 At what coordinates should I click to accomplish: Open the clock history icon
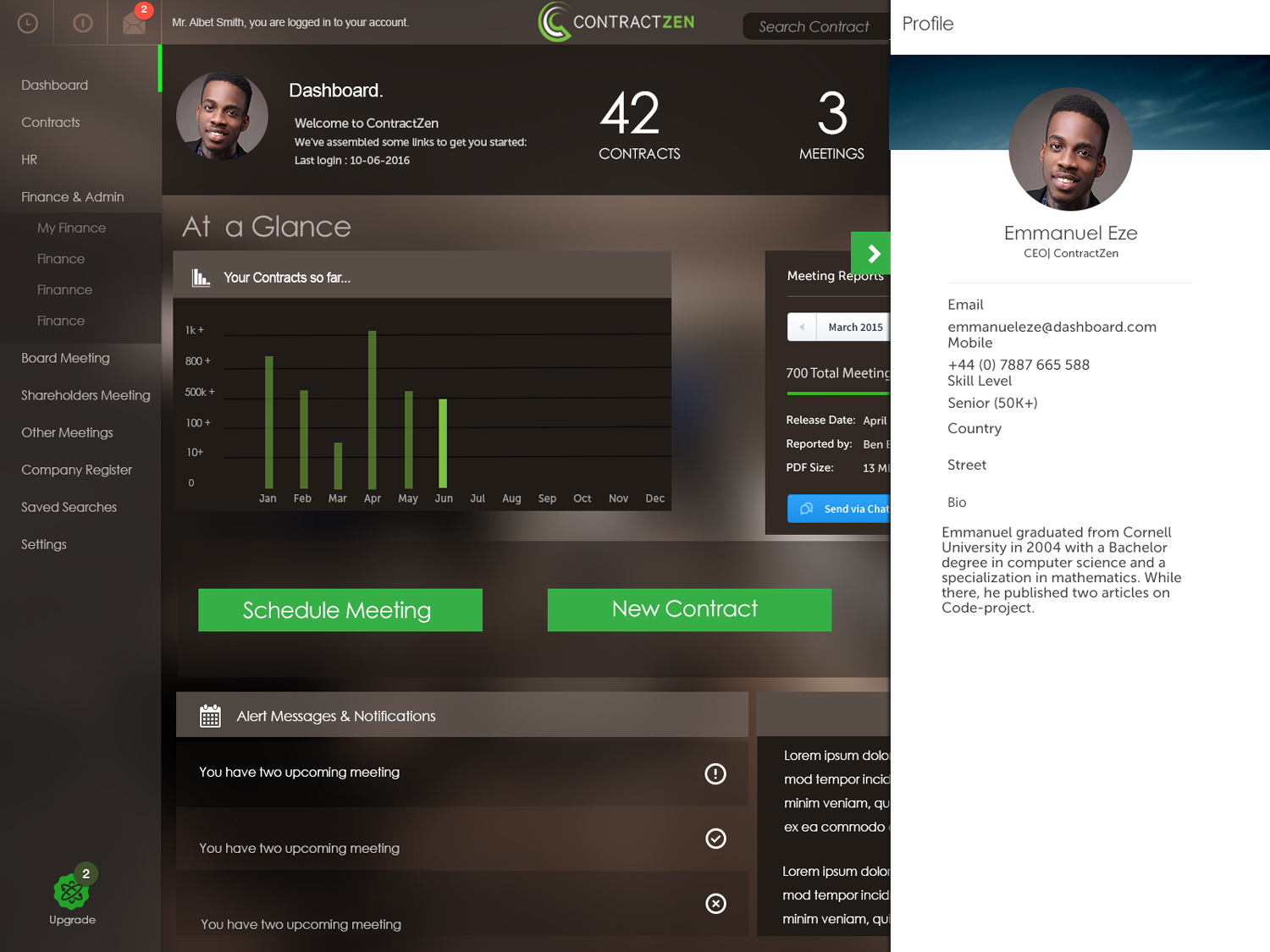(28, 23)
